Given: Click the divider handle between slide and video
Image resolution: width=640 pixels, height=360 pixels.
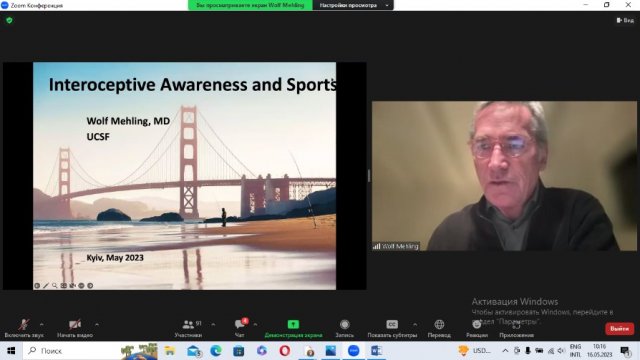Looking at the screenshot, I should point(369,176).
